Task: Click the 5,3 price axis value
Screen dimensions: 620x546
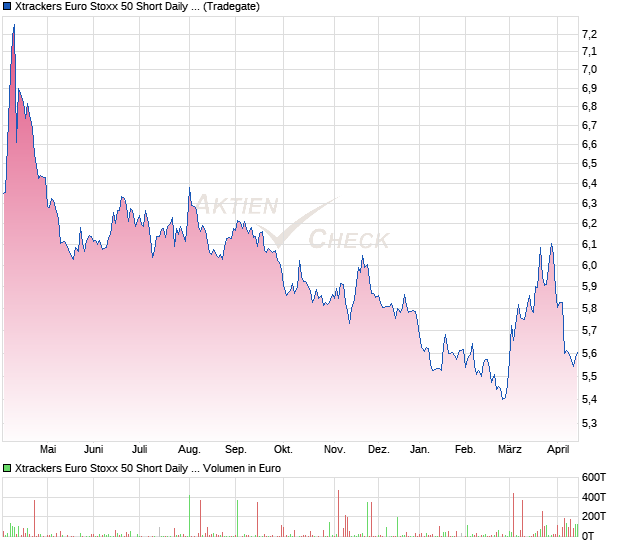Action: point(590,423)
